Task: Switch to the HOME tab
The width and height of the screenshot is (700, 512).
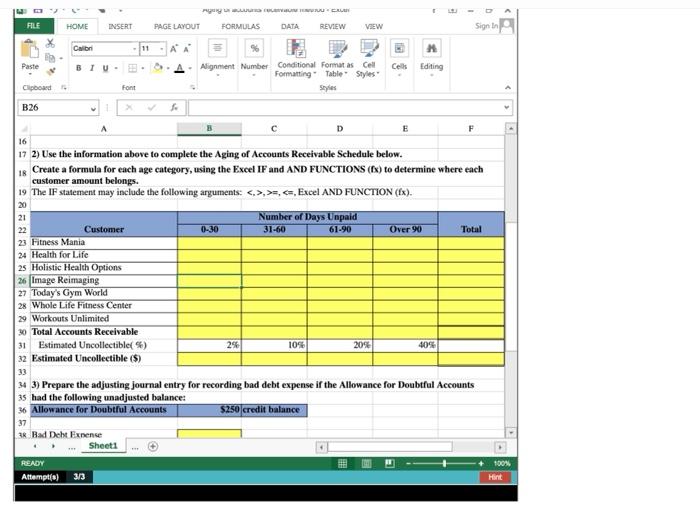Action: (x=77, y=26)
